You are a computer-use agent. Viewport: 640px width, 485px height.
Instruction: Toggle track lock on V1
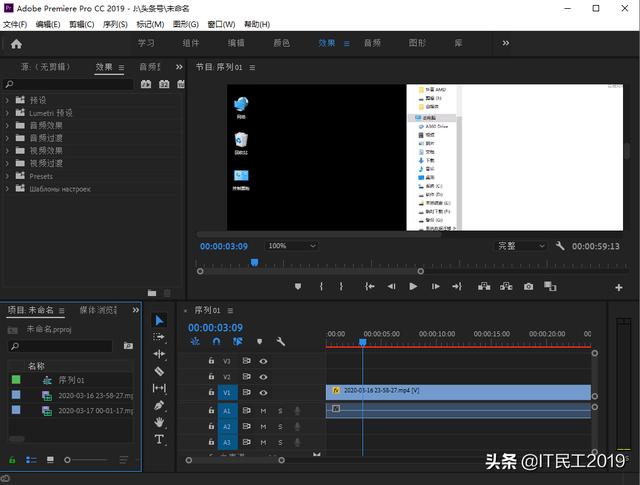click(211, 392)
